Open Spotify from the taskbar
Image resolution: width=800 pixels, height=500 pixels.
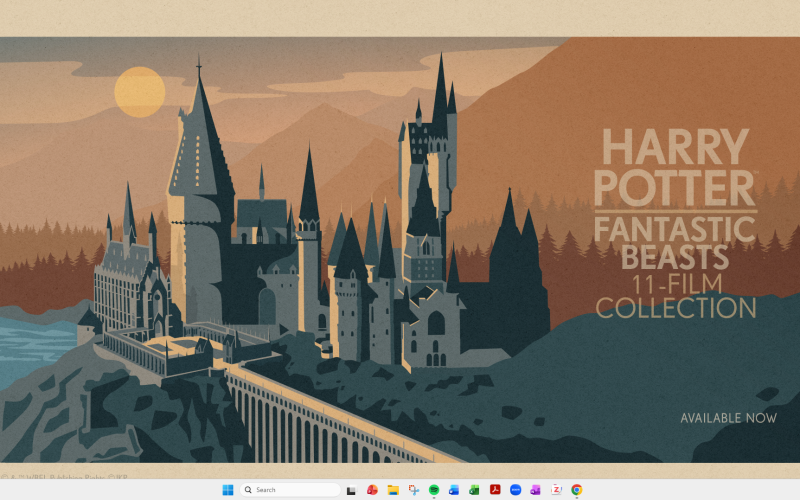click(434, 490)
